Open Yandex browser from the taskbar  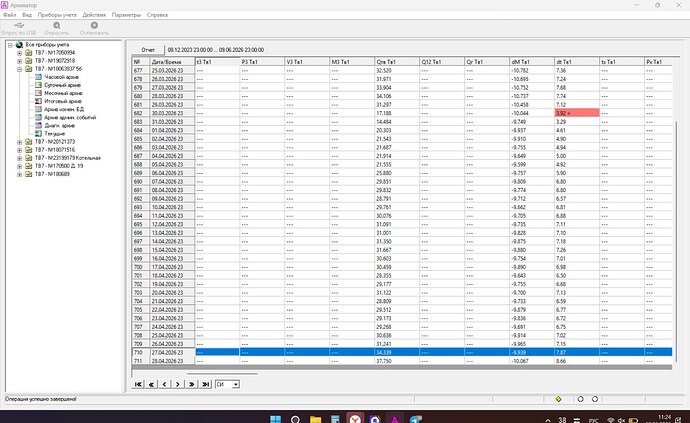355,419
